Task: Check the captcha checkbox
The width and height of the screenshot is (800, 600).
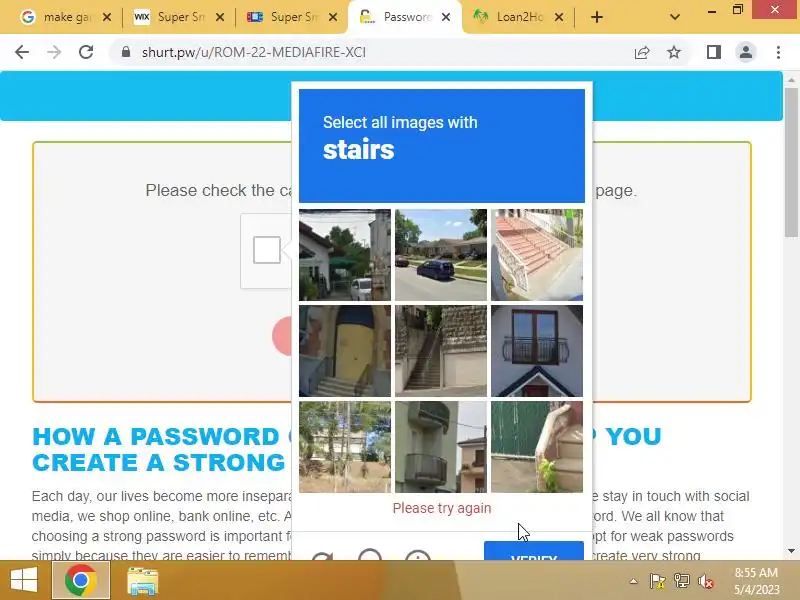Action: tap(267, 250)
